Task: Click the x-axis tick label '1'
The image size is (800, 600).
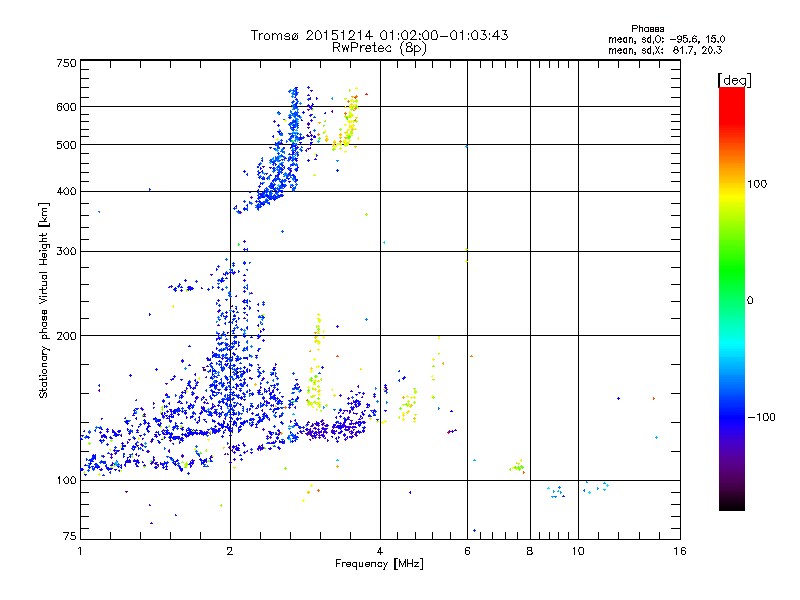Action: point(80,551)
